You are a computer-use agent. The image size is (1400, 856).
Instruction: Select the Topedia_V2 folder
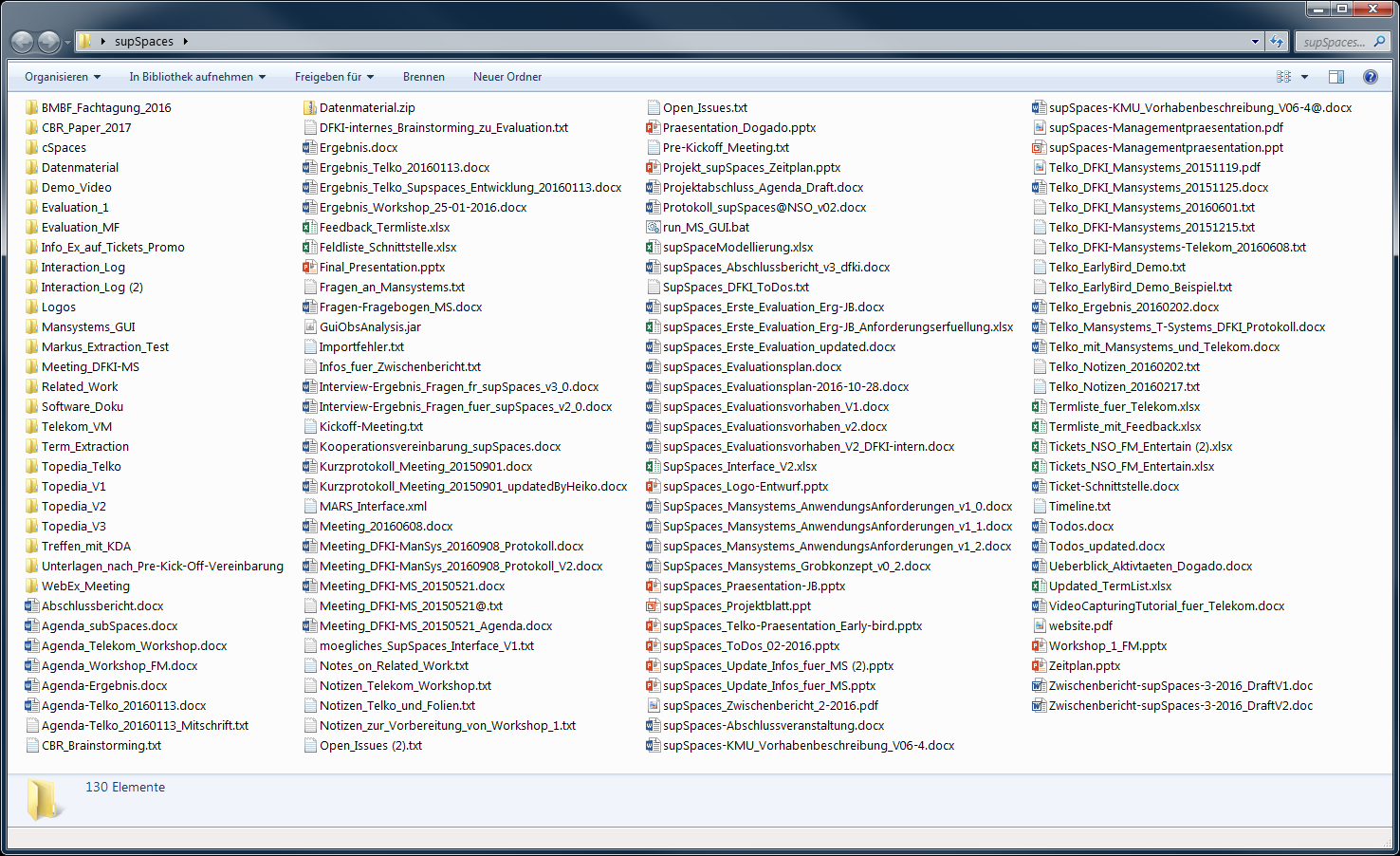(x=65, y=507)
